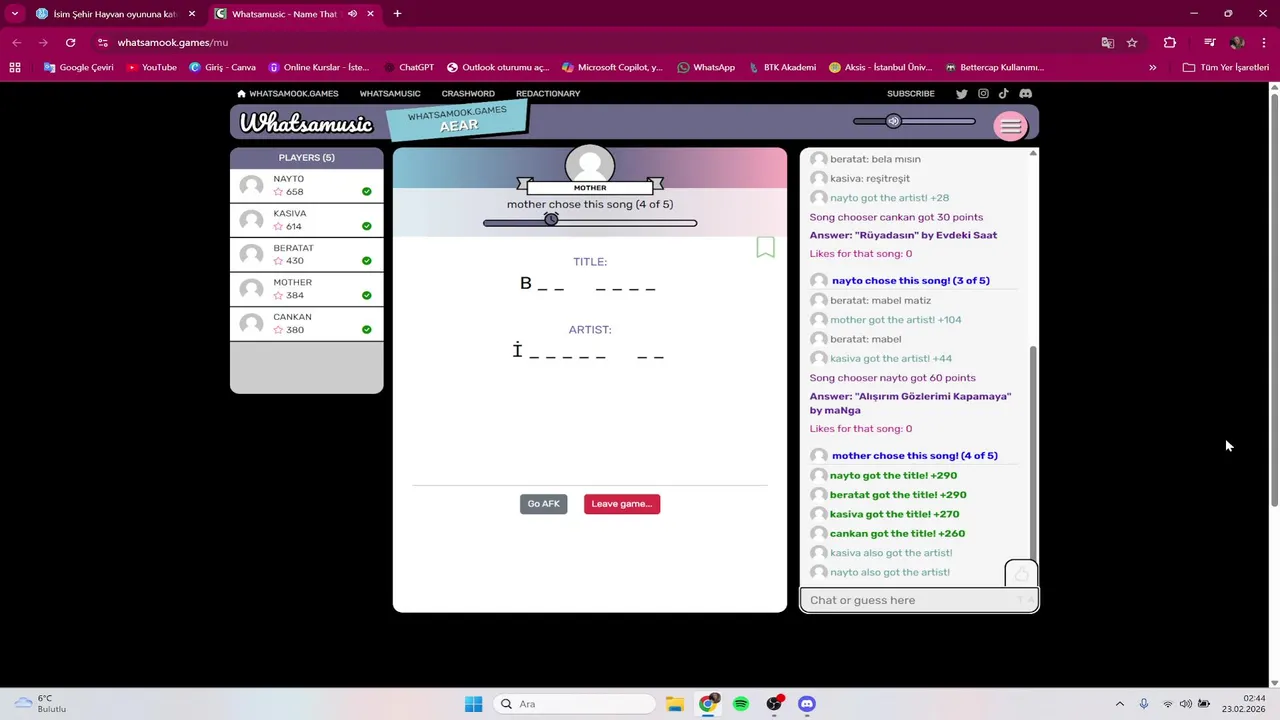Click the Chrome translate page icon

1107,43
